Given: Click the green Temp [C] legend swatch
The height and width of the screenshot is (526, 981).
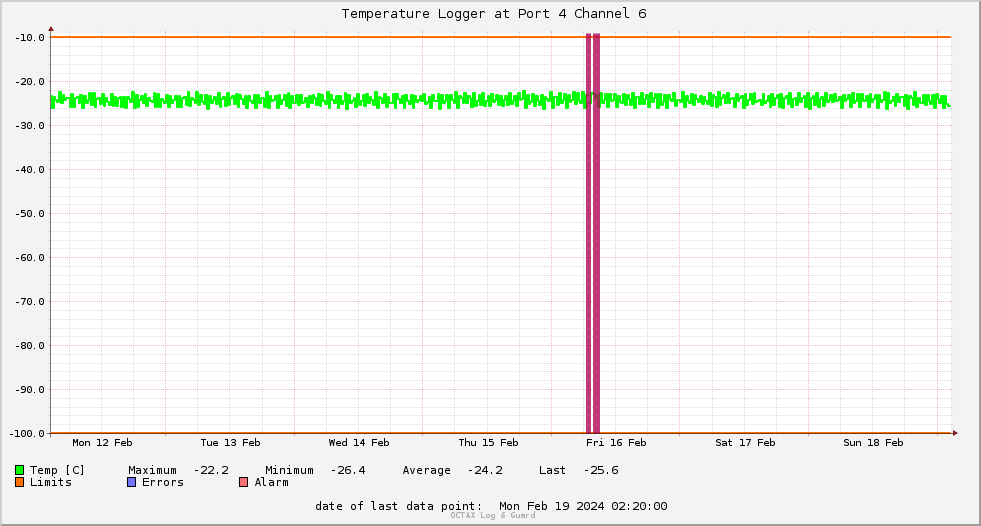Looking at the screenshot, I should pyautogui.click(x=19, y=470).
